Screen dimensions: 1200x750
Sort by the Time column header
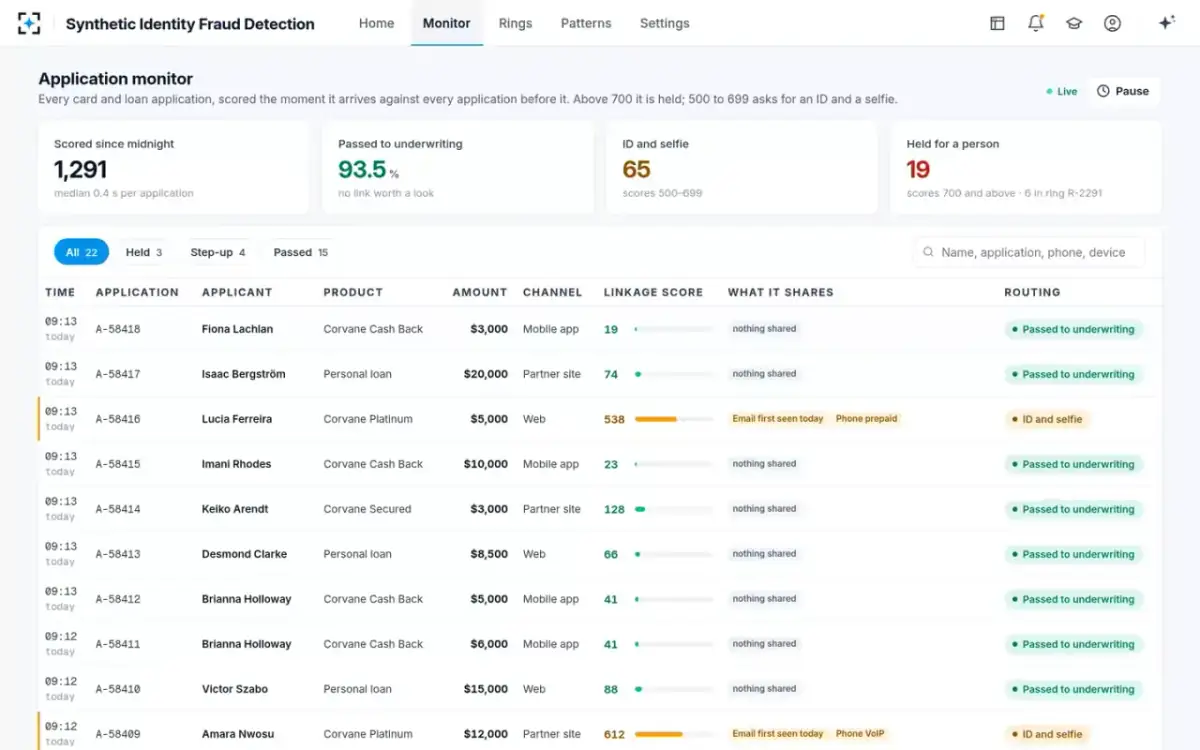[60, 293]
